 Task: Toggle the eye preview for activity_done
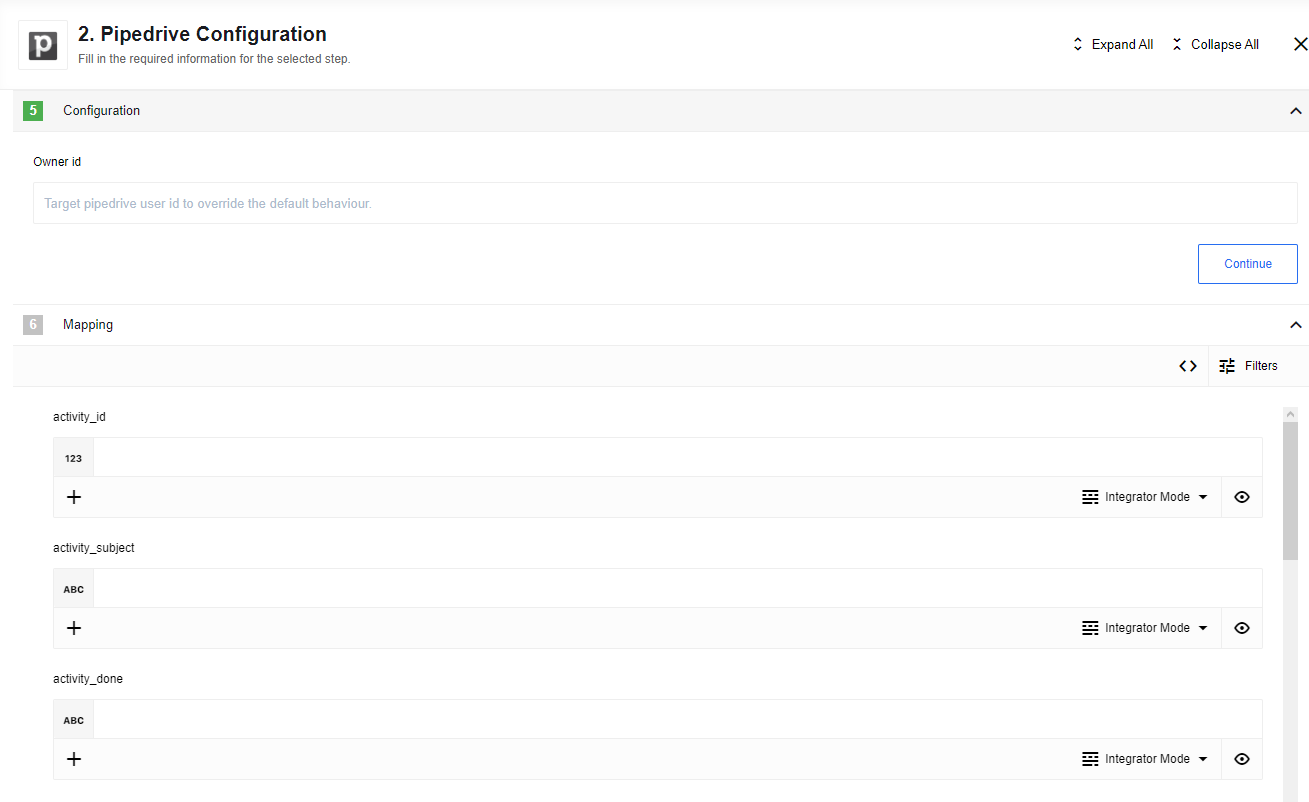pos(1242,759)
